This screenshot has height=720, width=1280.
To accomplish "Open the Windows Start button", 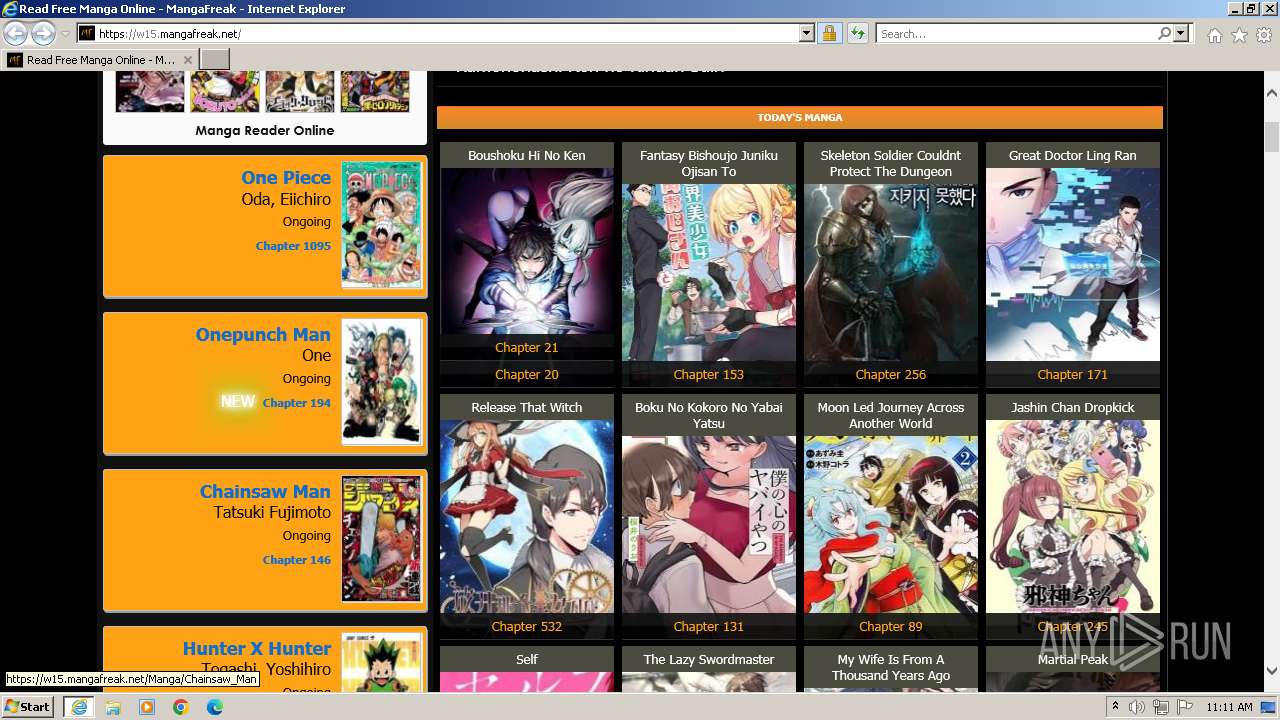I will tap(28, 707).
